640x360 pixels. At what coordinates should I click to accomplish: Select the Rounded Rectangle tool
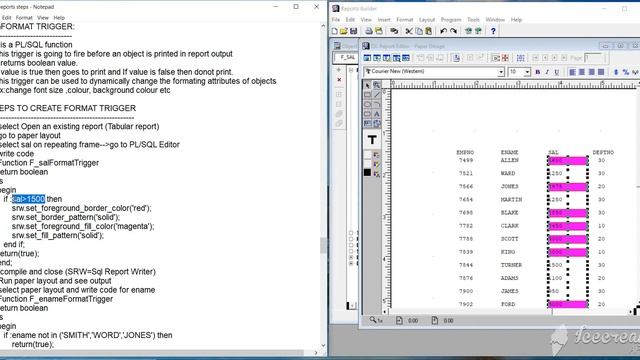coord(367,114)
